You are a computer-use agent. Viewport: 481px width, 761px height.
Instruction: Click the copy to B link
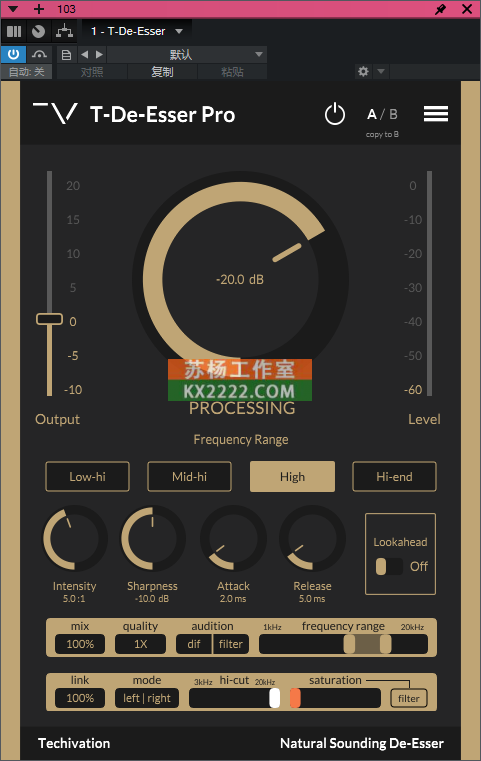click(x=382, y=134)
